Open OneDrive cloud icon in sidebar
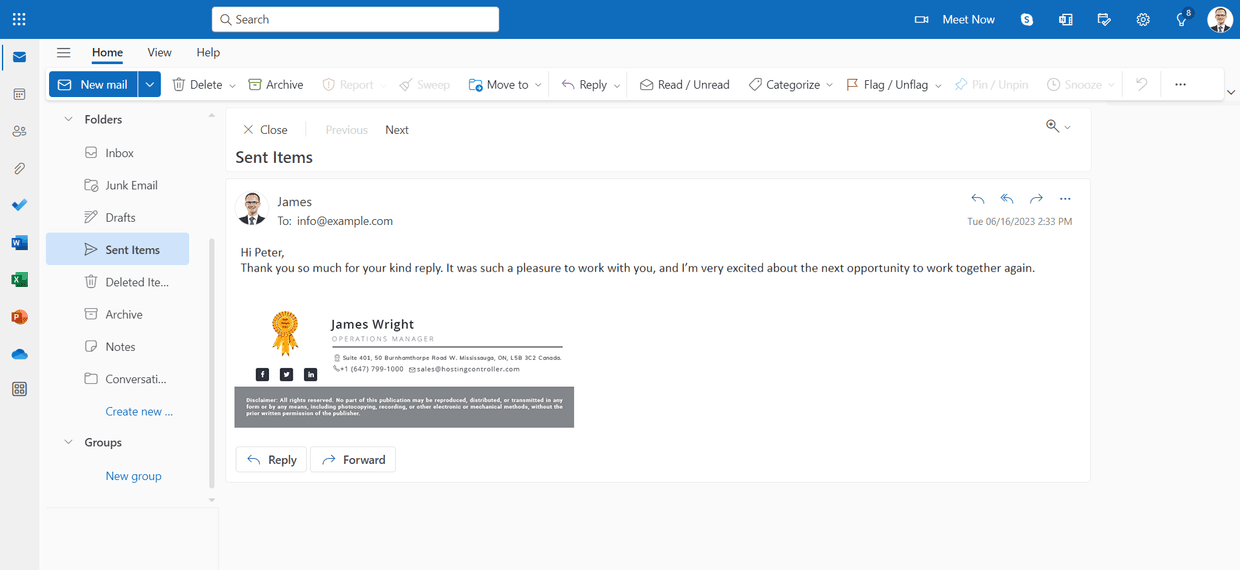 tap(19, 354)
